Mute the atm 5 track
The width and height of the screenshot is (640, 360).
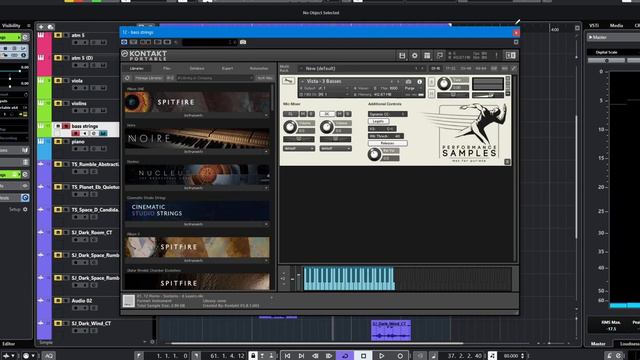pyautogui.click(x=58, y=36)
